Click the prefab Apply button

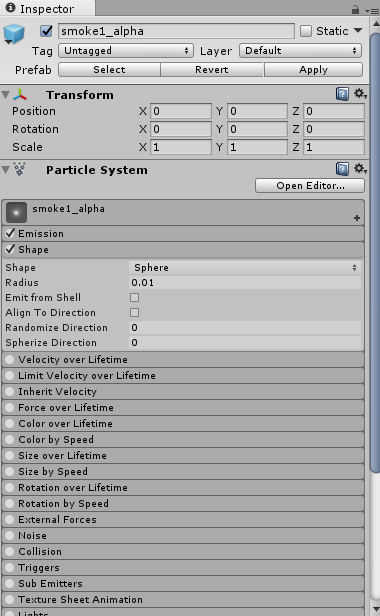313,70
